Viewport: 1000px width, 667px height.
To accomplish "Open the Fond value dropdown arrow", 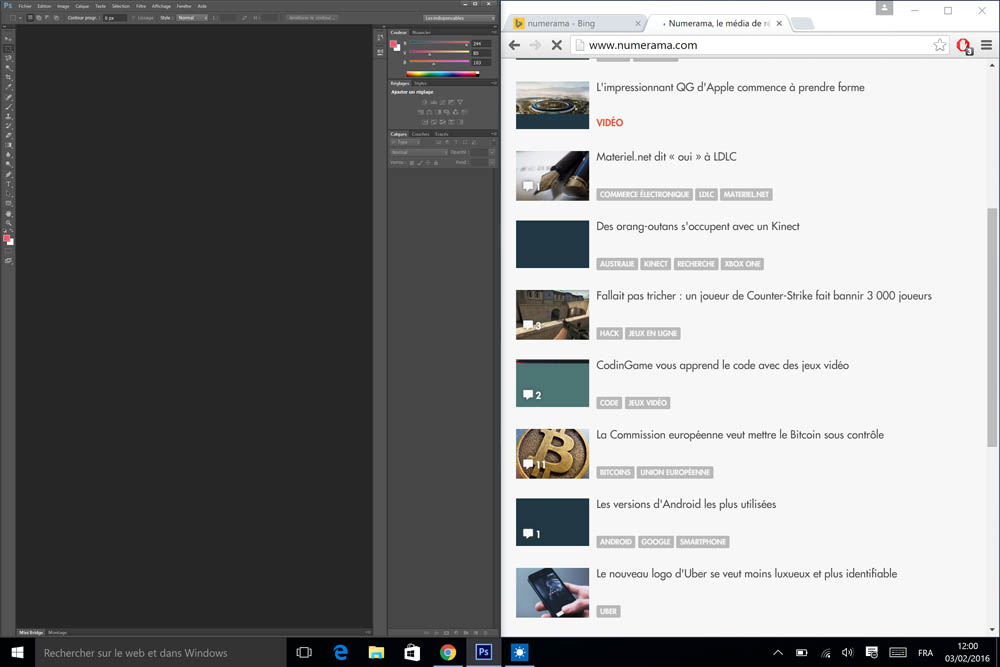I will tap(492, 163).
